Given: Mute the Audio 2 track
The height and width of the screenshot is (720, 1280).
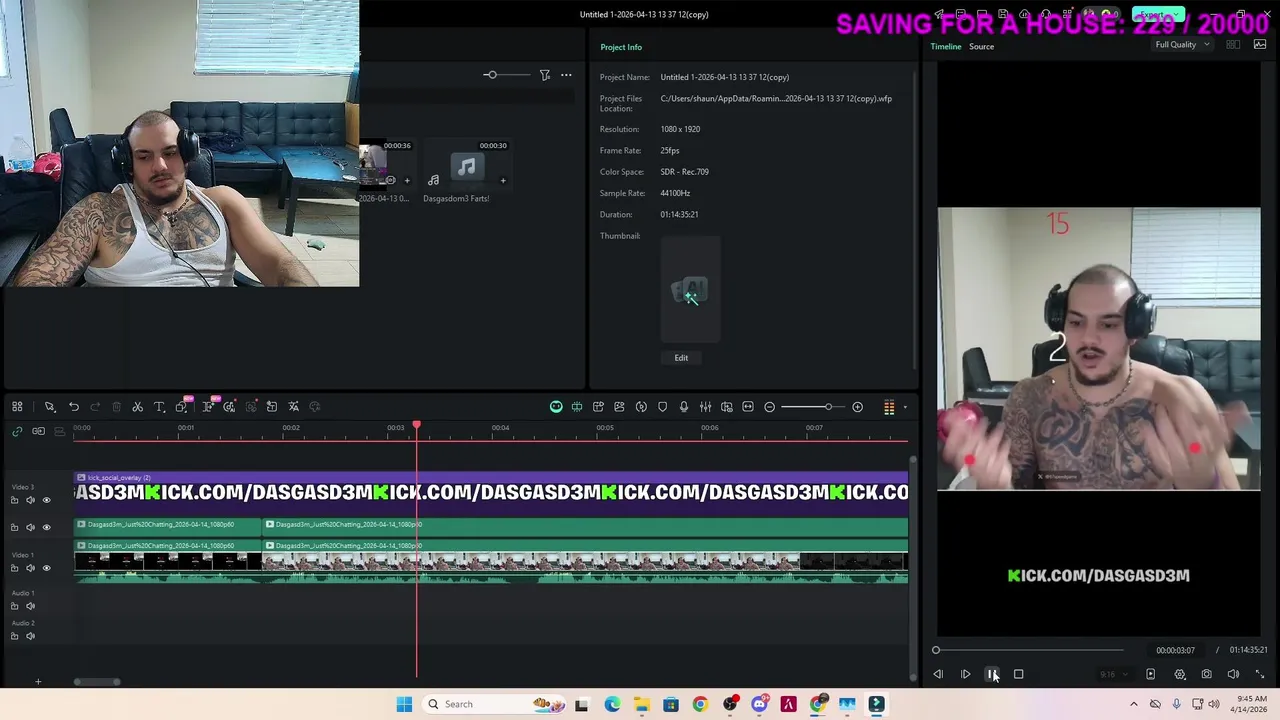Looking at the screenshot, I should pos(30,636).
